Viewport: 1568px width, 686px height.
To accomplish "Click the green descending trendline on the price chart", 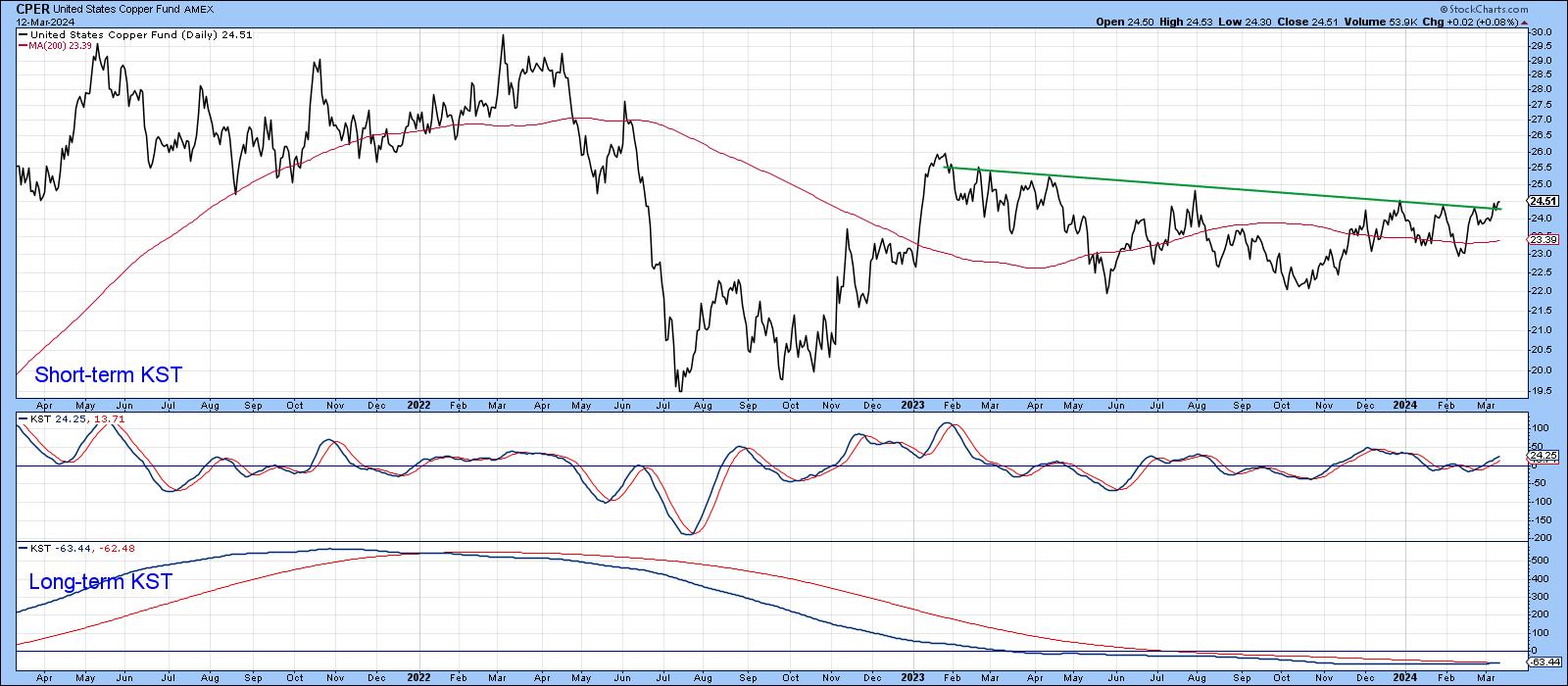I will (1221, 188).
